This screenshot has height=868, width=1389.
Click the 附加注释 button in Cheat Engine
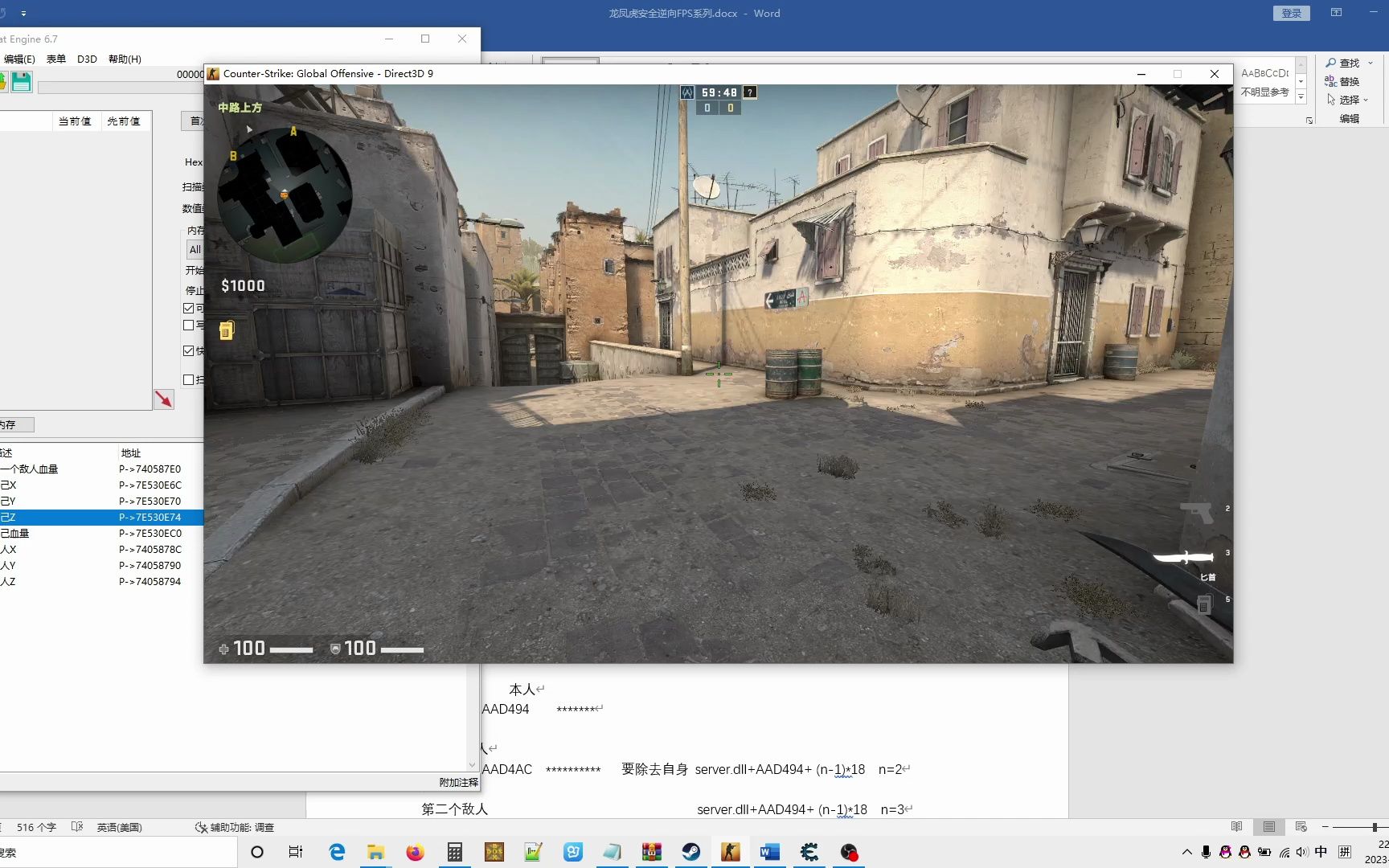click(458, 782)
